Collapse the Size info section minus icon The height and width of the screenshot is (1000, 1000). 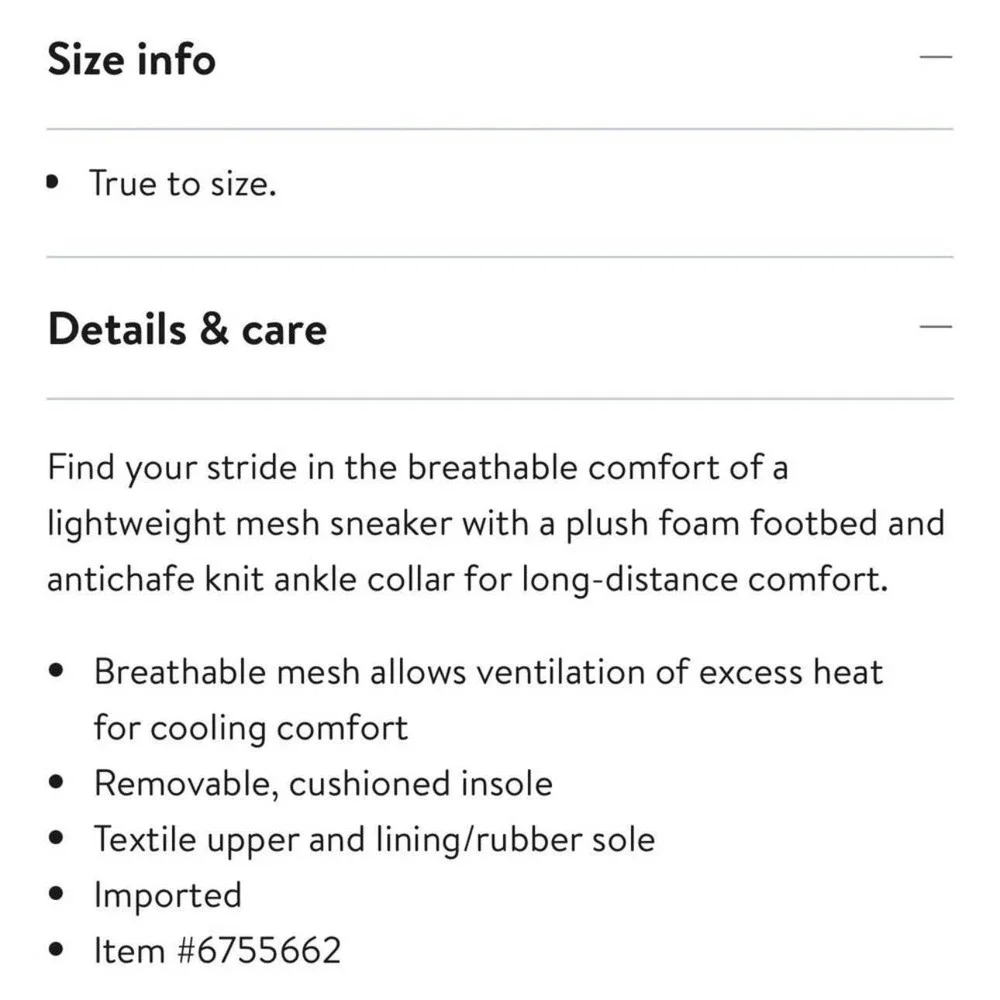point(936,57)
